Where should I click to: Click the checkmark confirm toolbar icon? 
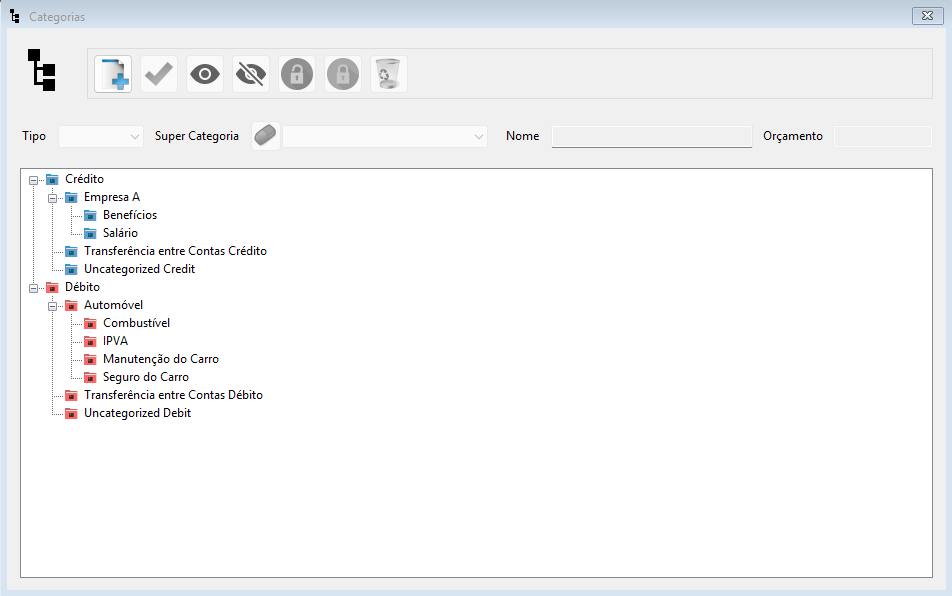tap(159, 74)
